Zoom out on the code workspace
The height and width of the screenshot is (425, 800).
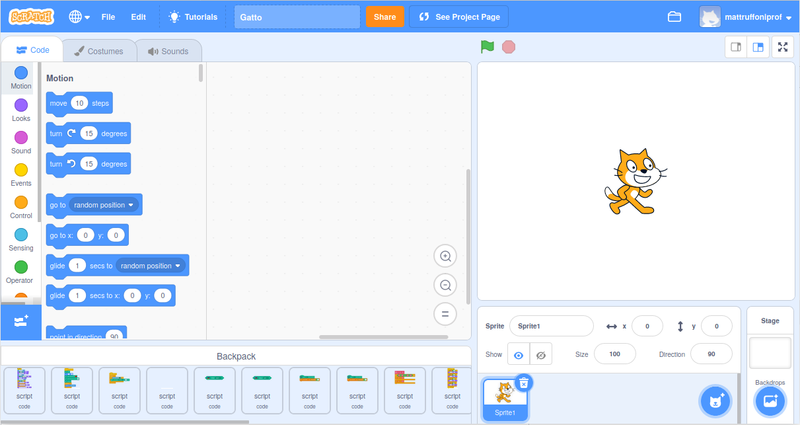click(446, 285)
